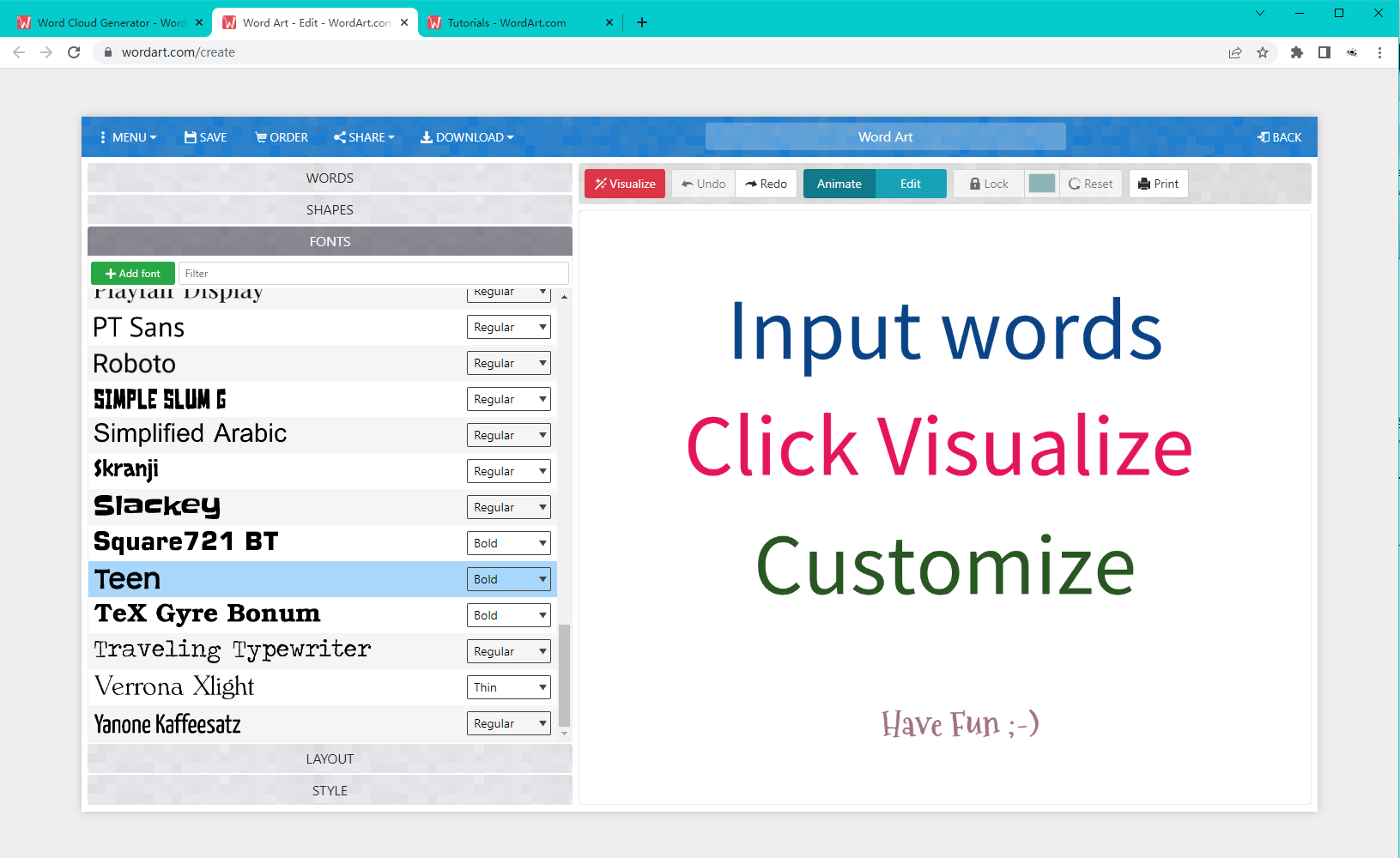Click the Undo button

click(x=703, y=184)
